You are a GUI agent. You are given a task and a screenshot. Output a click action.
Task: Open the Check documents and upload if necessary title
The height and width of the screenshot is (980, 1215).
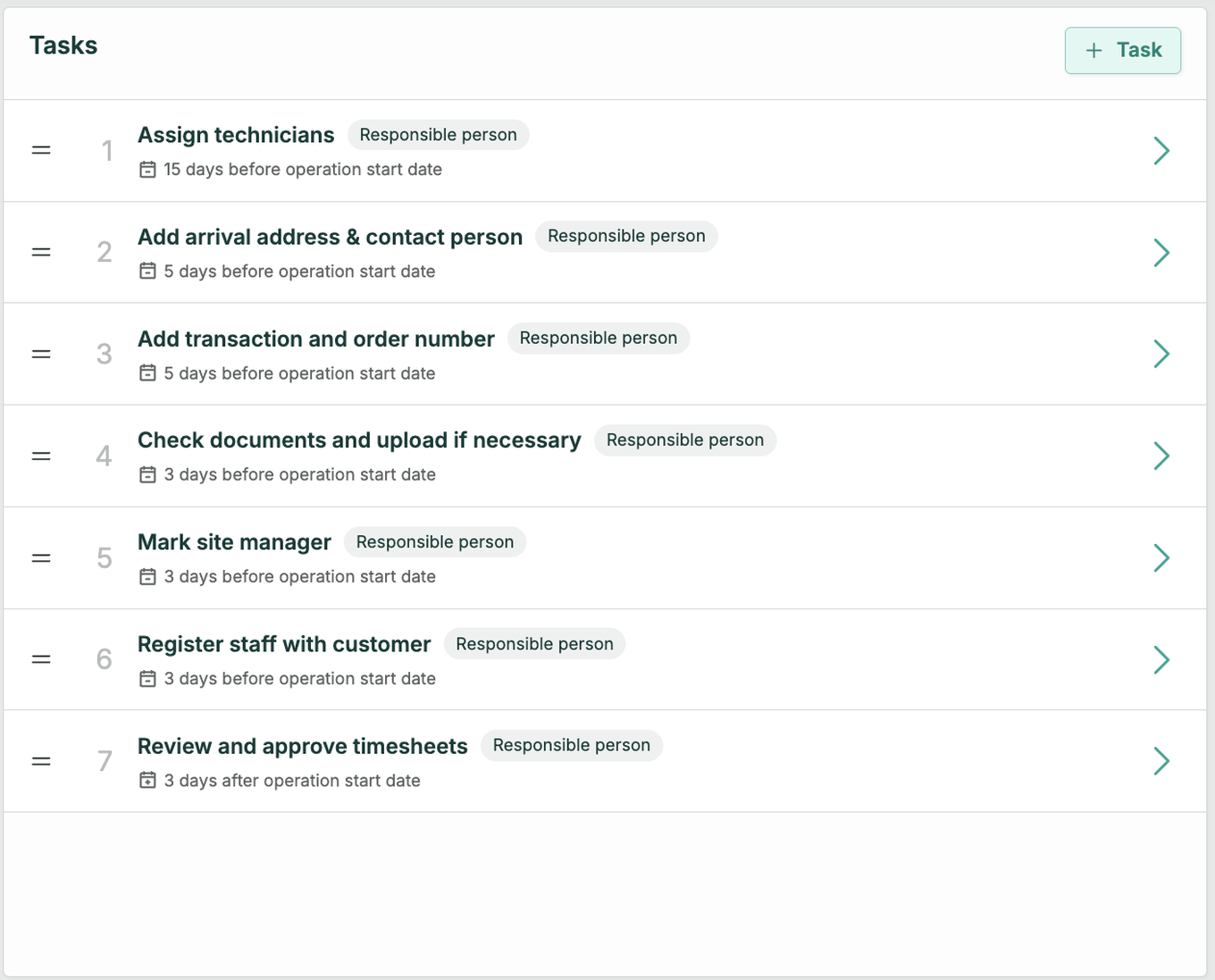pyautogui.click(x=359, y=440)
